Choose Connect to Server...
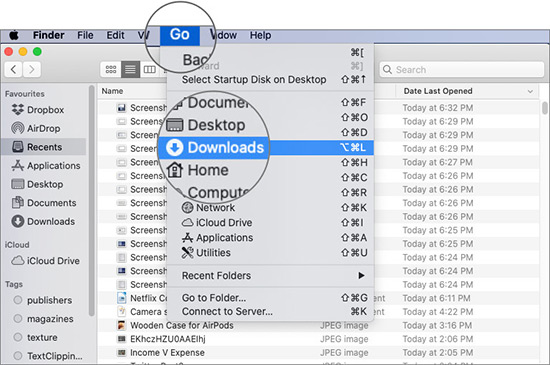Screen dimensions: 550x365 coord(270,311)
